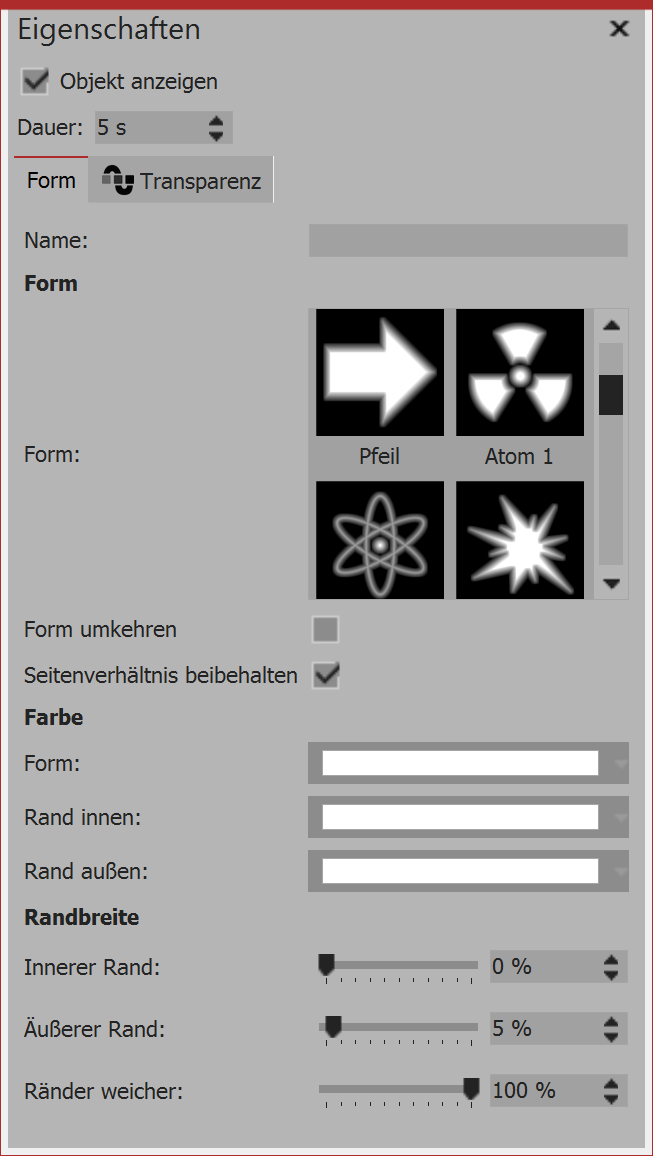Click inside the Name input field
The width and height of the screenshot is (653, 1156).
pyautogui.click(x=468, y=240)
